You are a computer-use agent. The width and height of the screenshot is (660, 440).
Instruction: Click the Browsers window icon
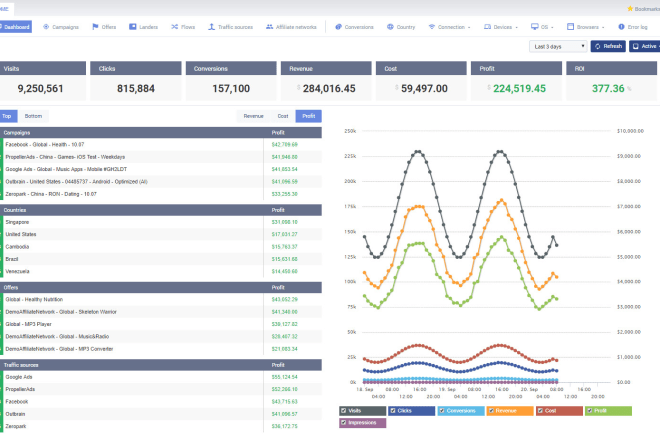click(x=570, y=27)
